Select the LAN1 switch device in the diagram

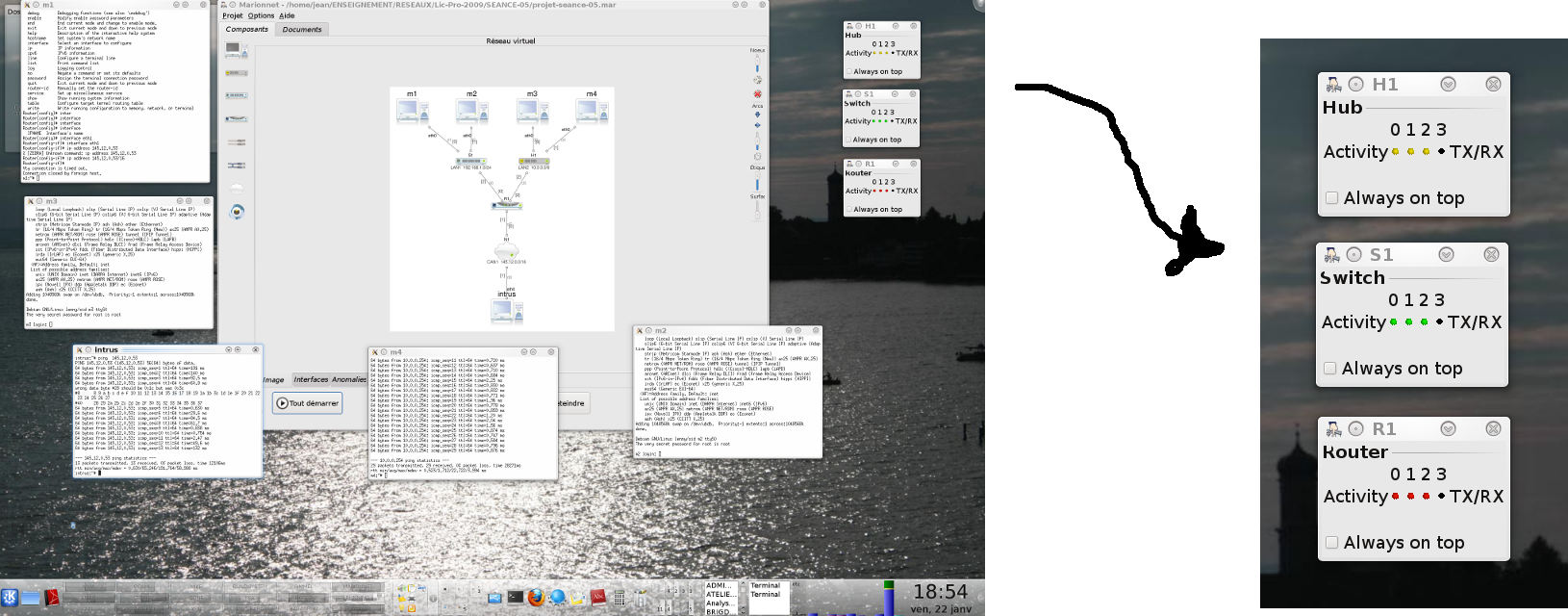point(470,161)
